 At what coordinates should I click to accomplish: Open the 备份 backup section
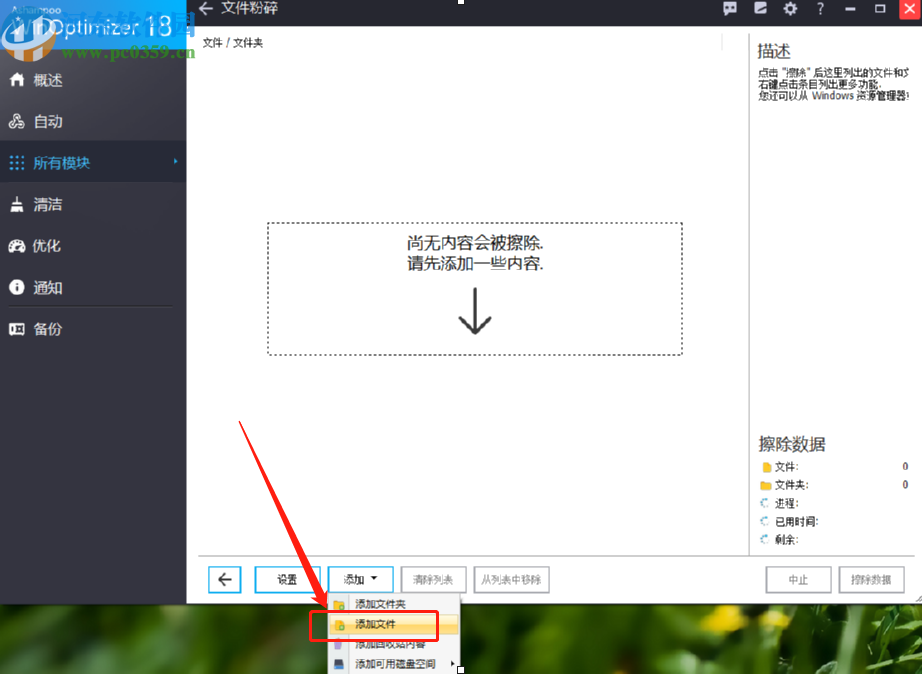click(93, 329)
